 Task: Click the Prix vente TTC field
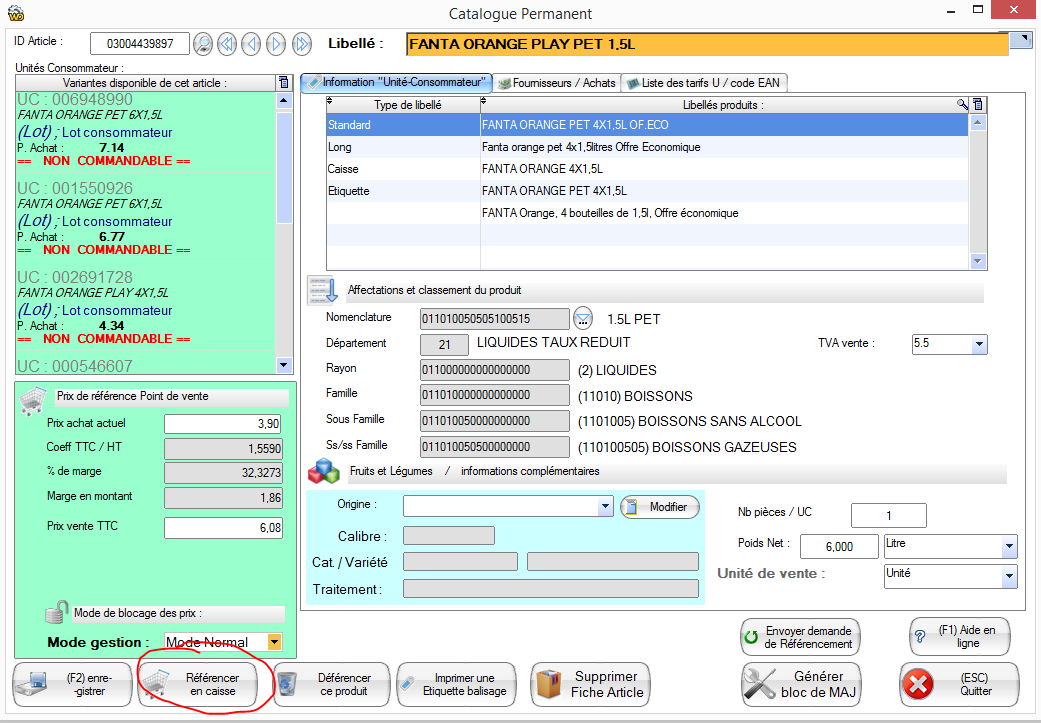click(224, 528)
